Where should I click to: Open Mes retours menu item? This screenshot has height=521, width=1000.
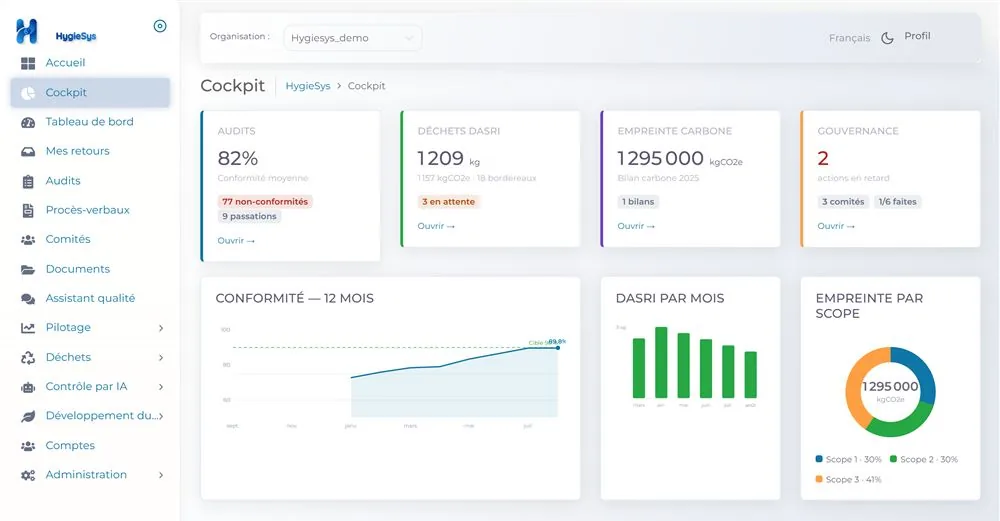pyautogui.click(x=91, y=151)
